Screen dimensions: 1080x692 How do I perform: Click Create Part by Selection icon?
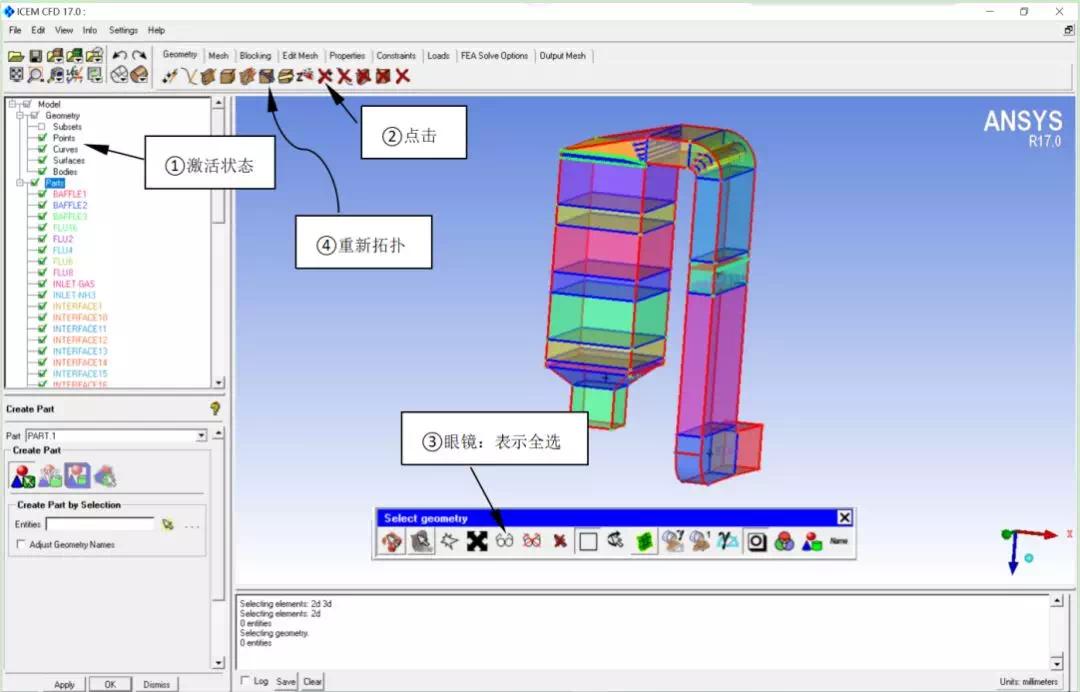pyautogui.click(x=22, y=475)
